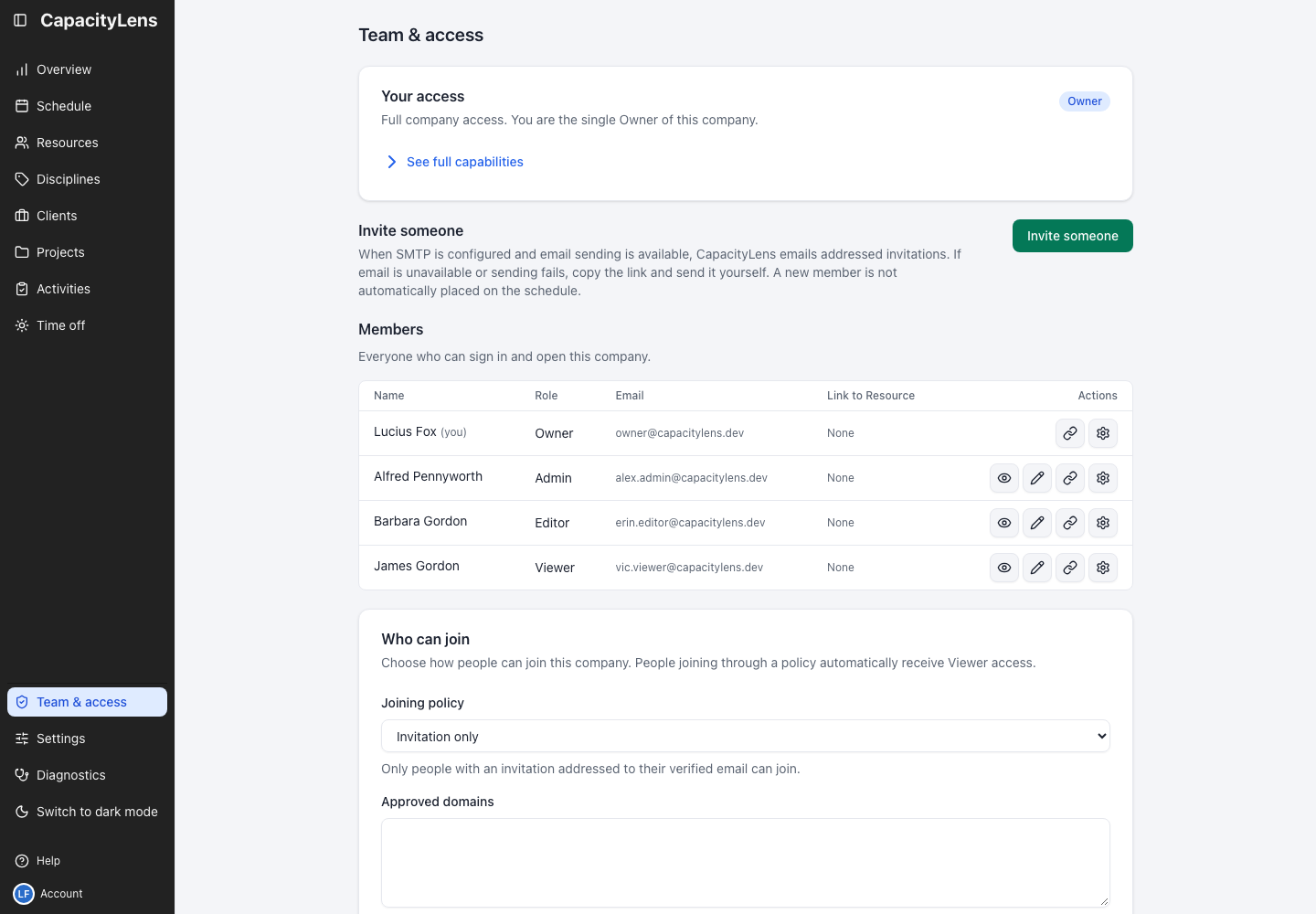Collapse sidebar using the panel icon
Image resolution: width=1316 pixels, height=914 pixels.
tap(20, 20)
